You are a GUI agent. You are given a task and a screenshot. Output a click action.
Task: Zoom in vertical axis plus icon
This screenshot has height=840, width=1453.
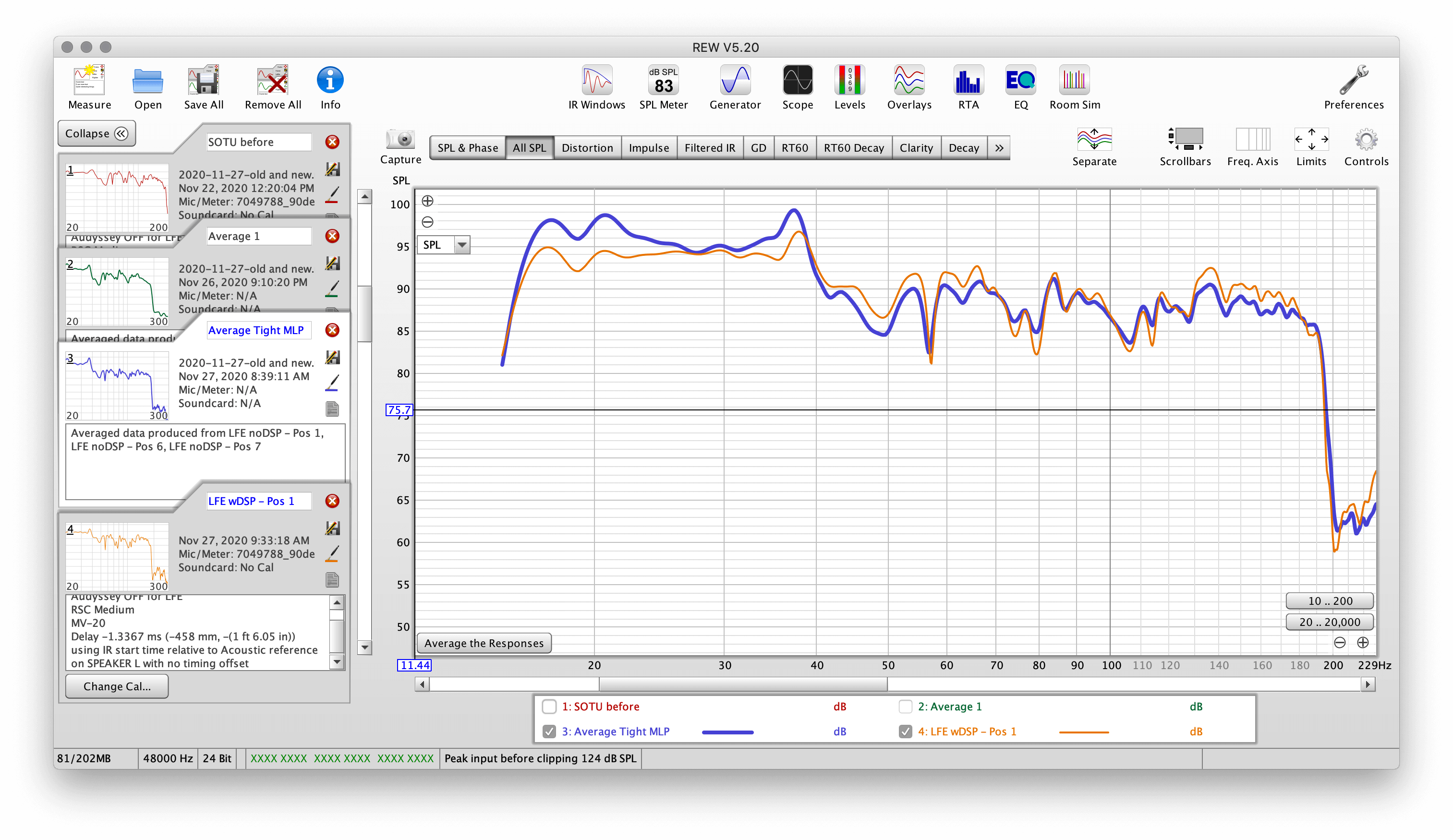(427, 201)
